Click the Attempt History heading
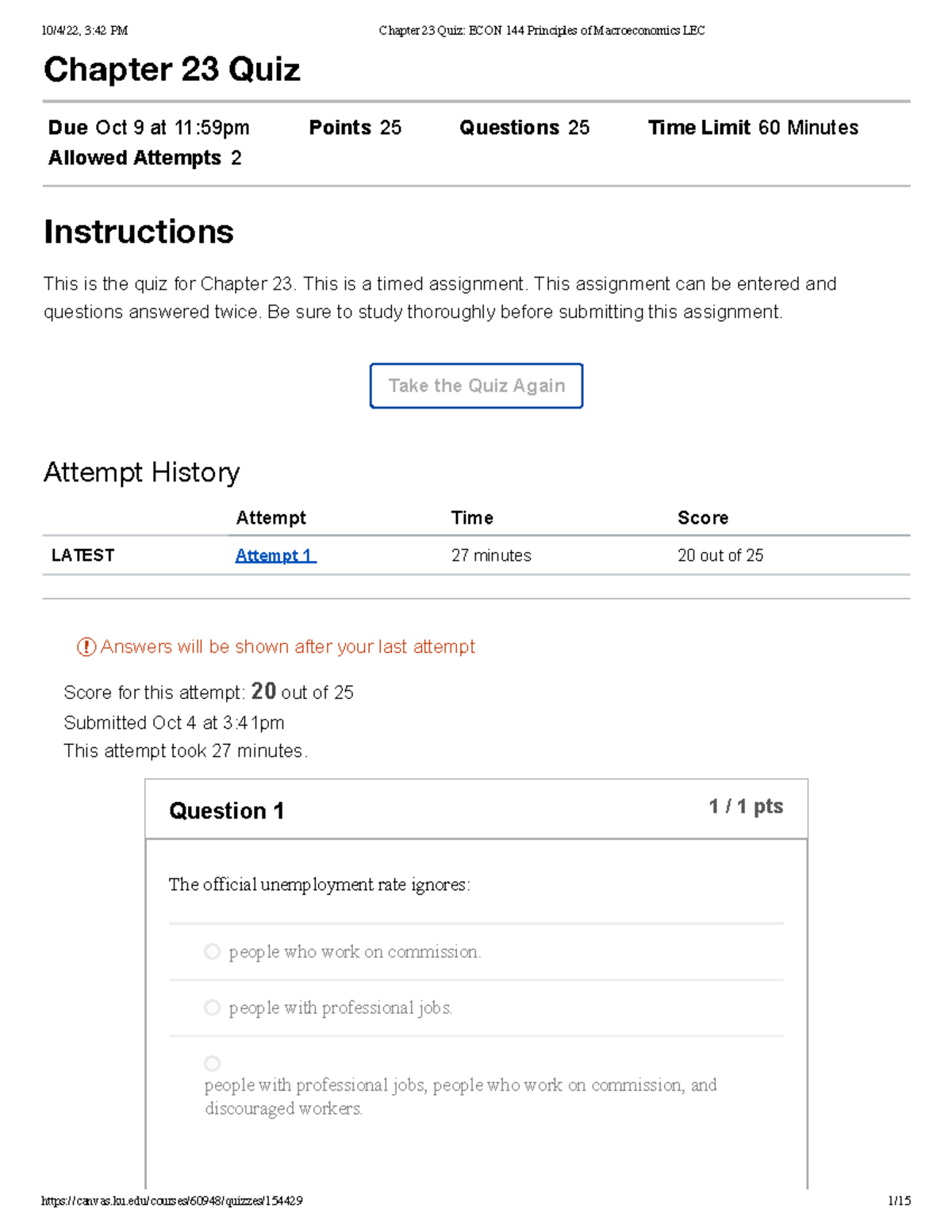Screen dimensions: 952x1232 pos(141,473)
